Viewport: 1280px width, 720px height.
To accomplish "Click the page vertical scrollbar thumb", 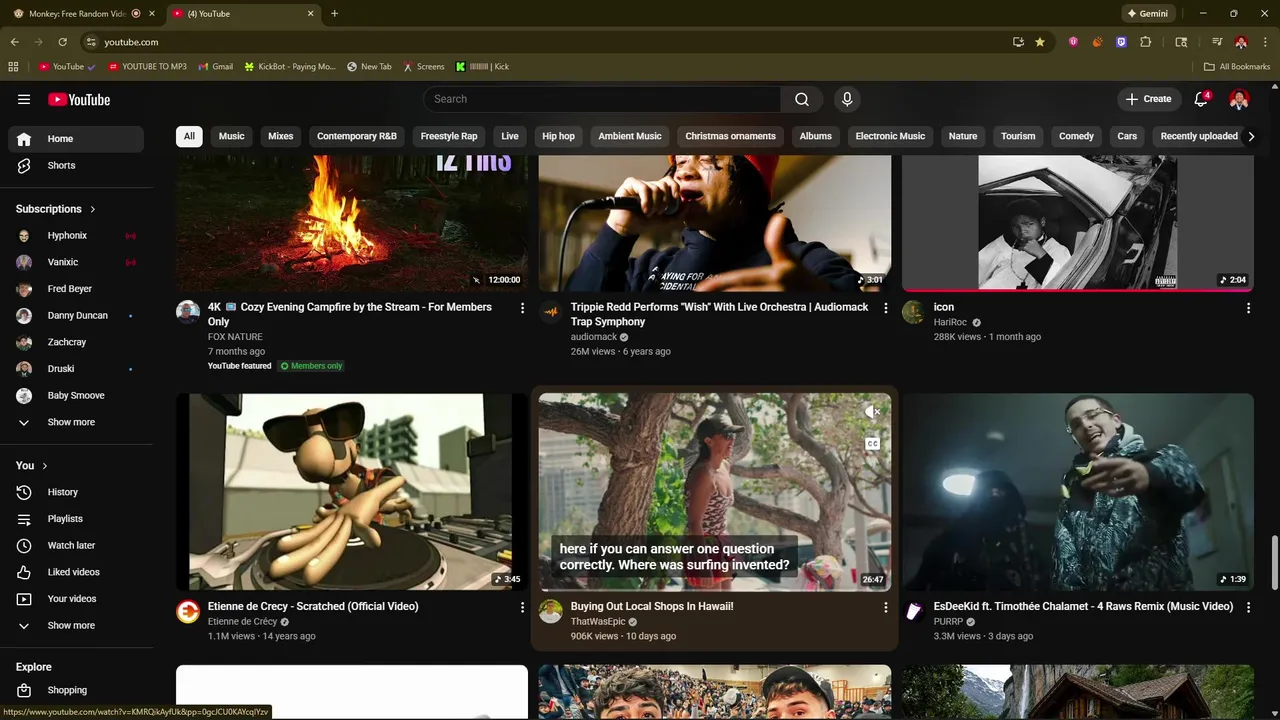I will 1274,563.
